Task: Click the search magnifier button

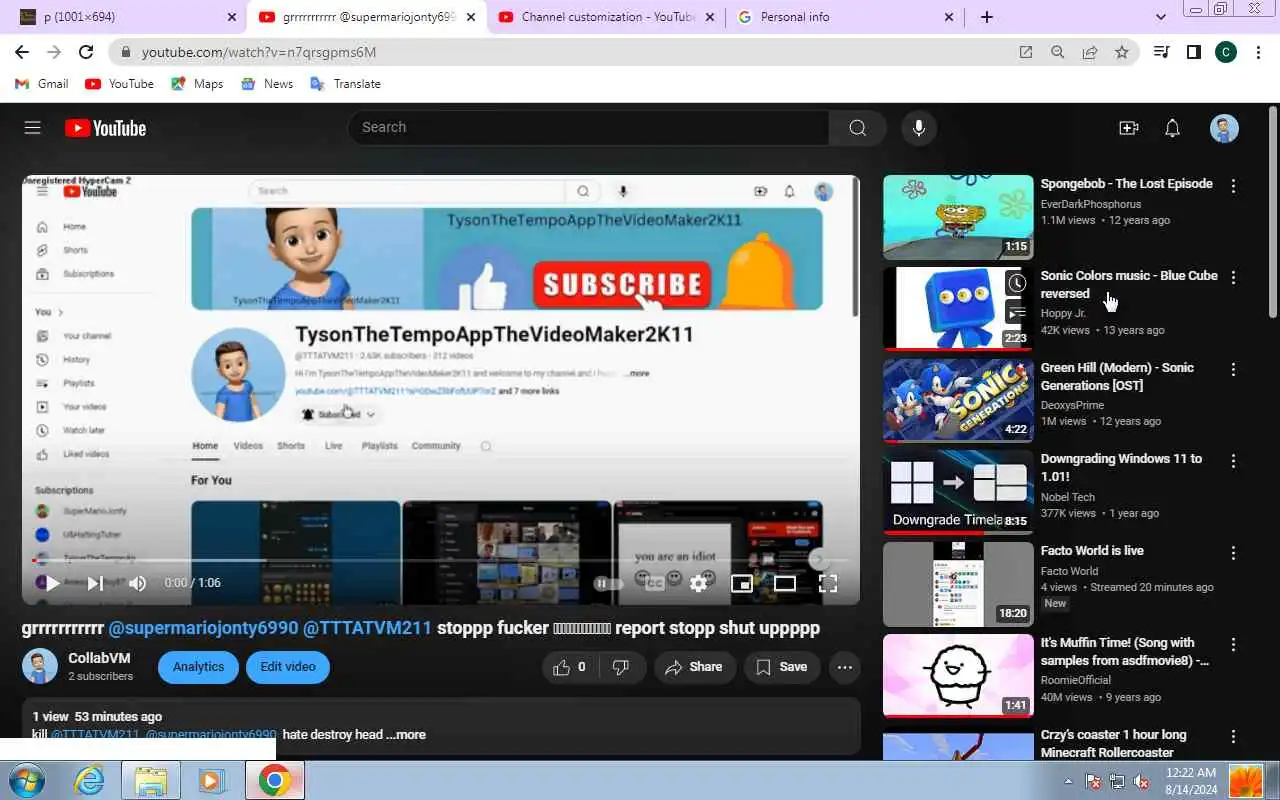Action: tap(857, 127)
